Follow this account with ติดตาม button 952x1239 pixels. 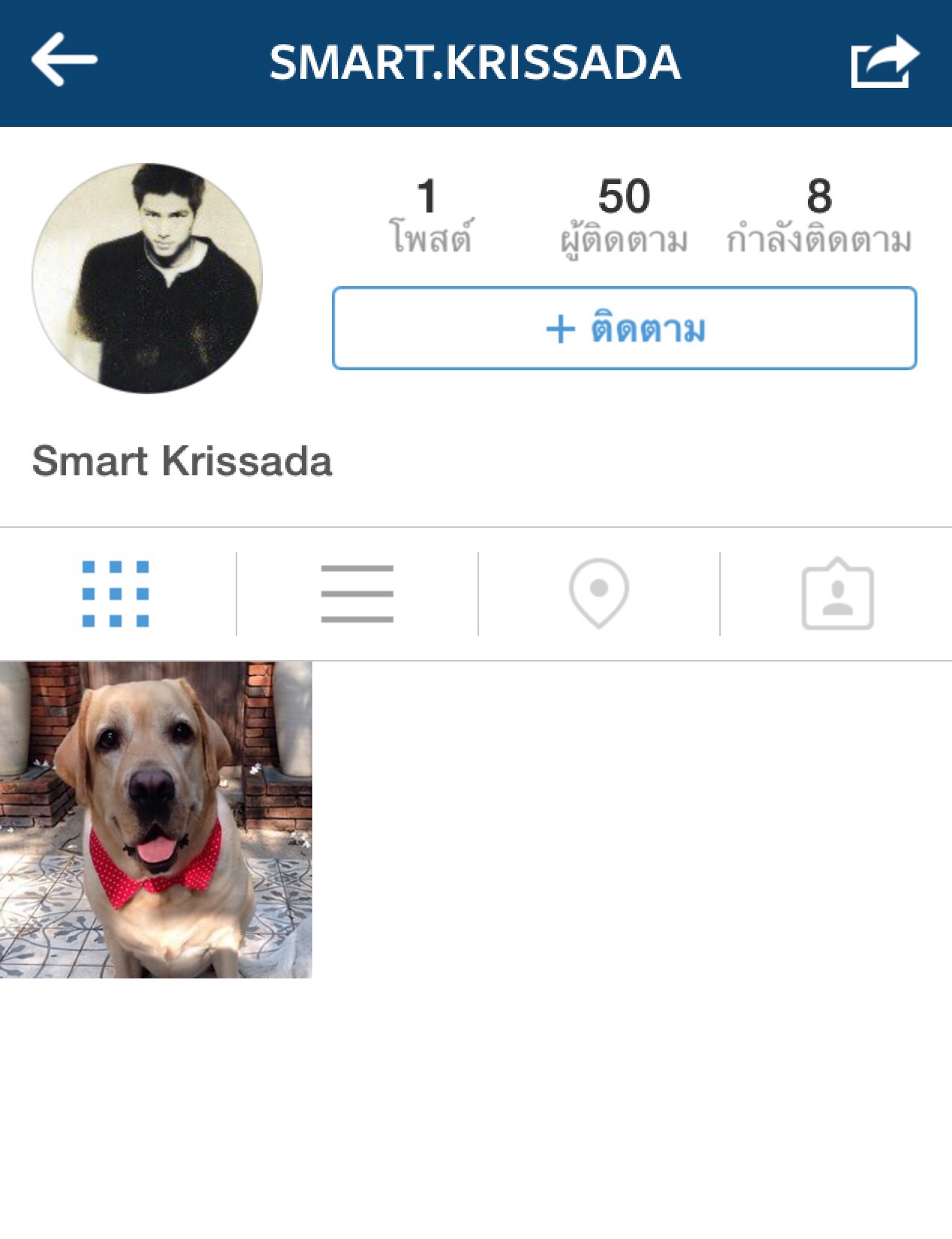click(x=625, y=328)
